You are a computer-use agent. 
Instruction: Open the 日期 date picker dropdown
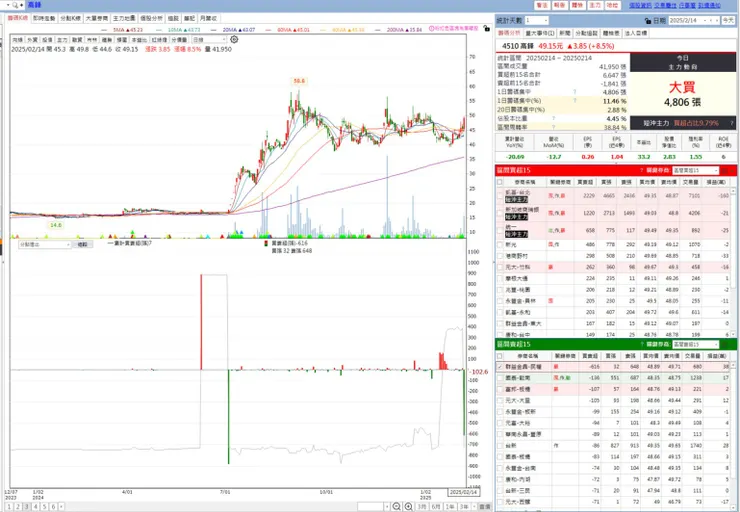click(x=707, y=21)
